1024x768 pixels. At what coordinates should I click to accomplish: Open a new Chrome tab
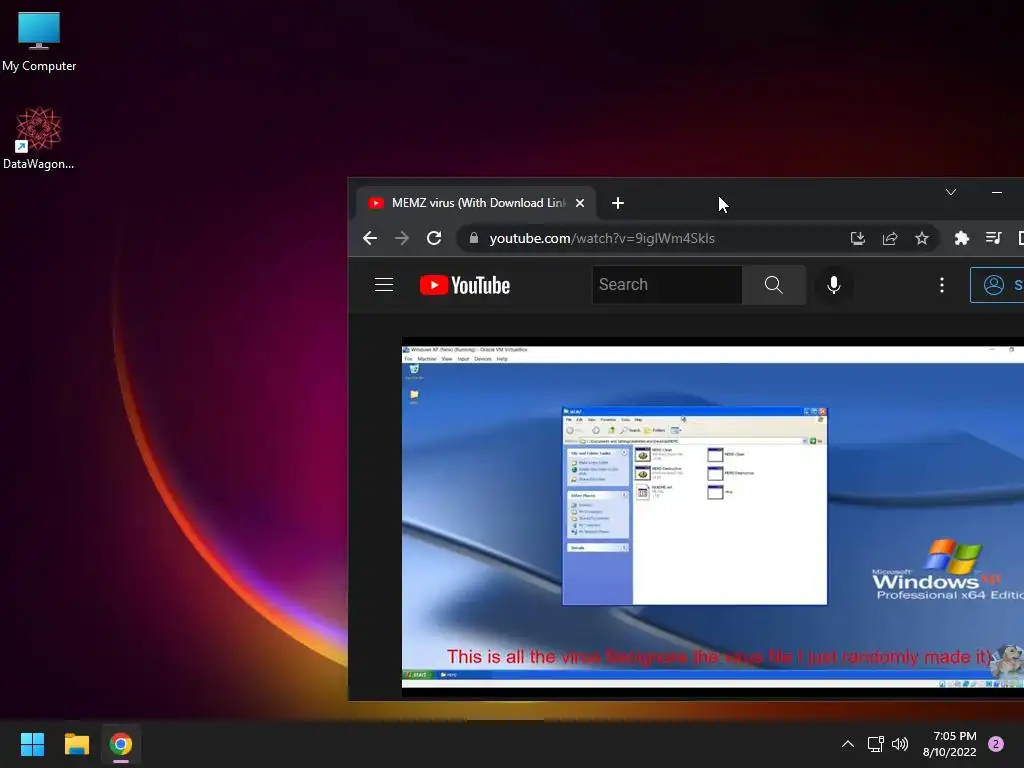[x=618, y=203]
